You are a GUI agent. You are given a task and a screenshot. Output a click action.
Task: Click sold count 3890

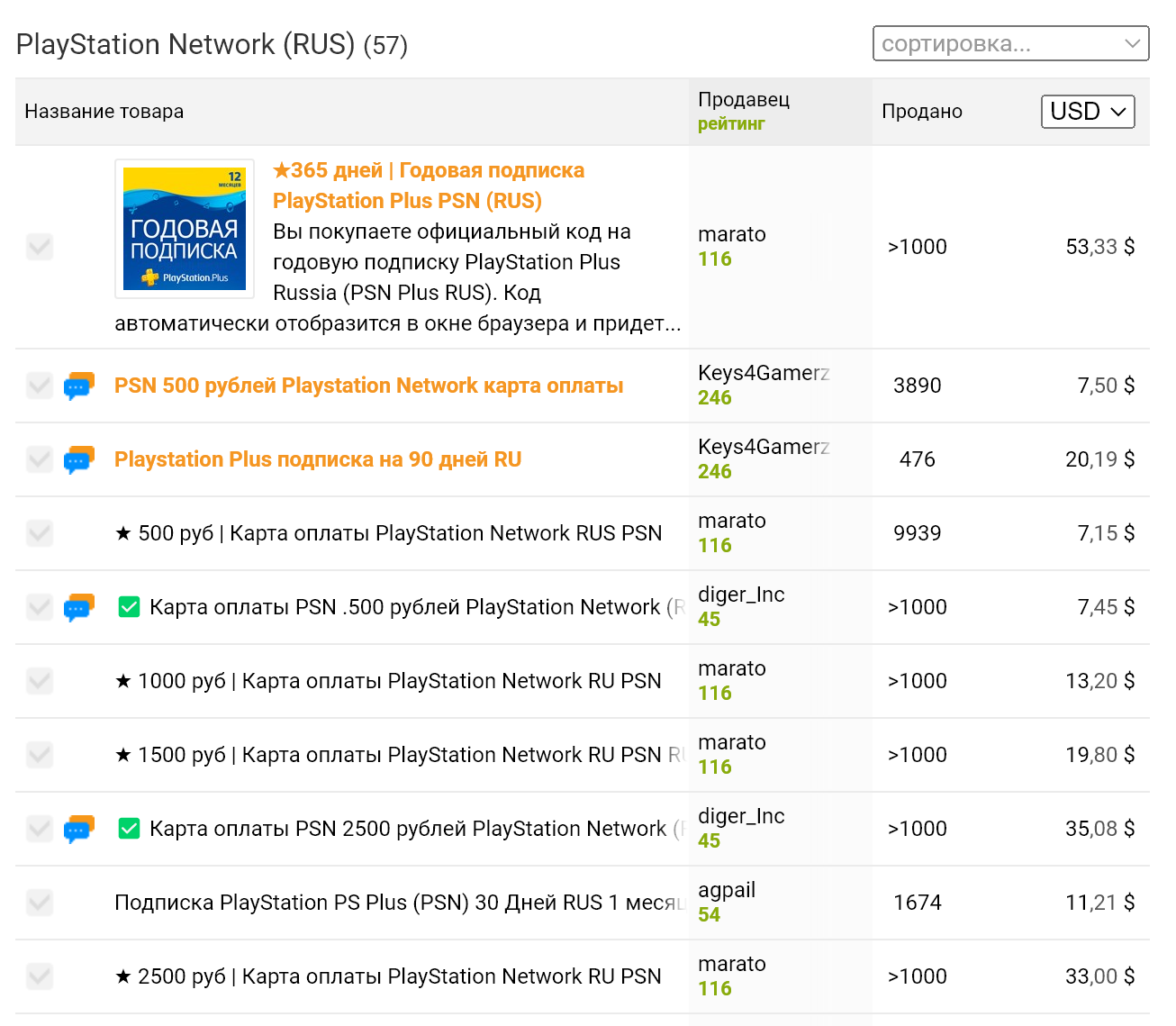(918, 386)
